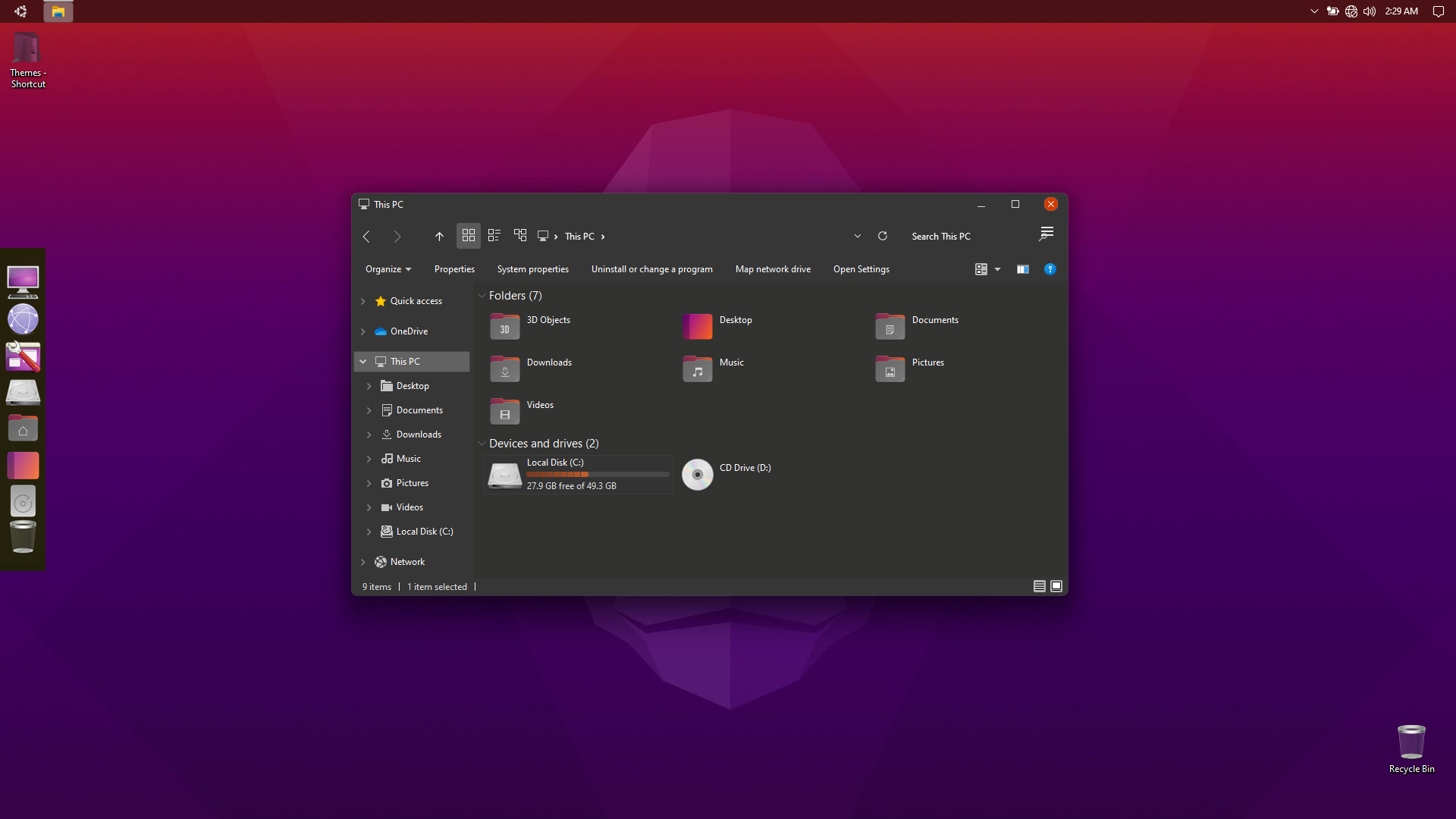The height and width of the screenshot is (819, 1456).
Task: Open the address bar history dropdown
Action: pos(858,237)
